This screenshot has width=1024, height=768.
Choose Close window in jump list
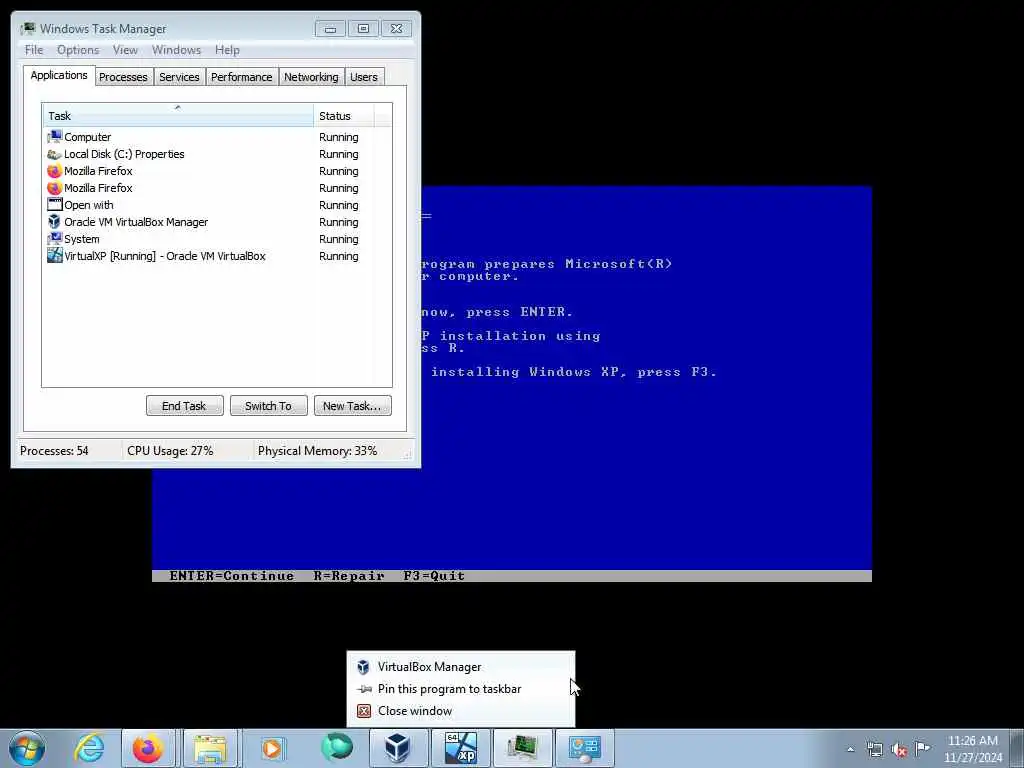click(x=461, y=711)
